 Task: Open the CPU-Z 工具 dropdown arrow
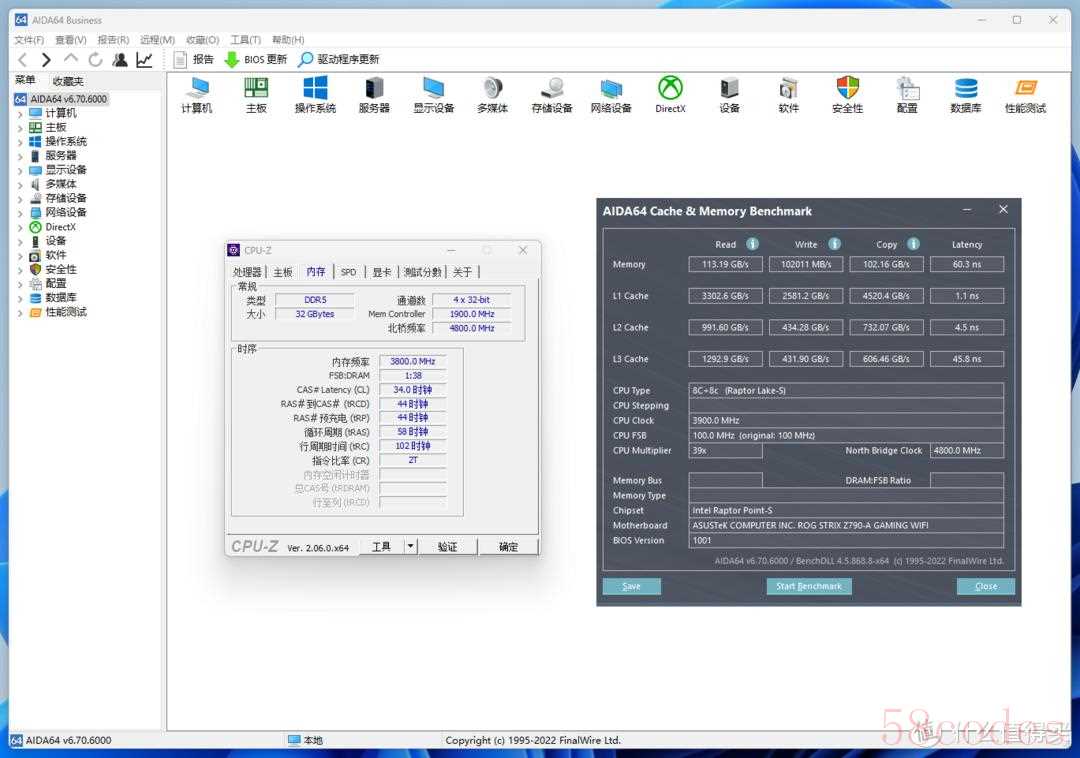click(x=411, y=546)
